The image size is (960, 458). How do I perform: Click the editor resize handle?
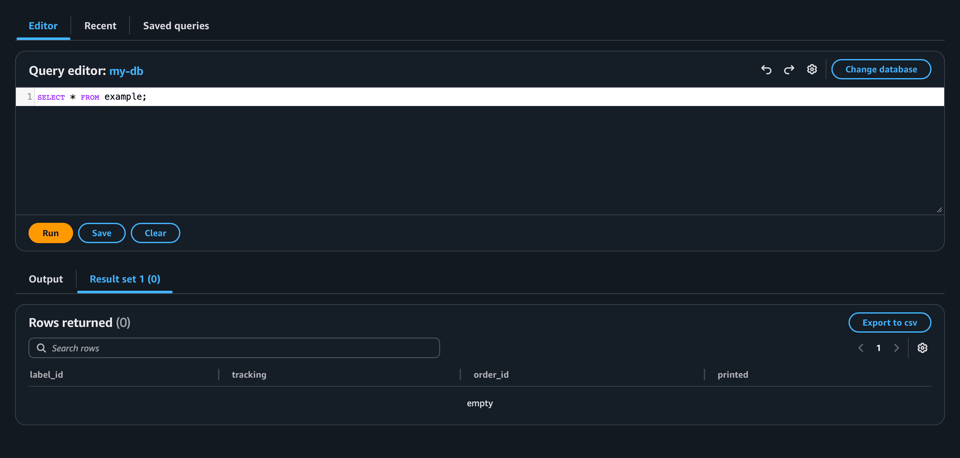click(x=939, y=209)
